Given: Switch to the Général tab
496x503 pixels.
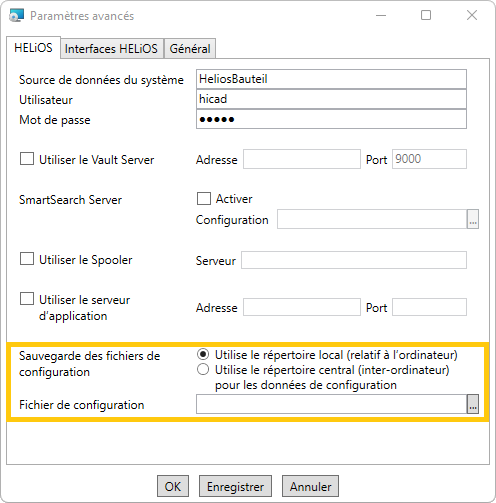Looking at the screenshot, I should click(190, 49).
